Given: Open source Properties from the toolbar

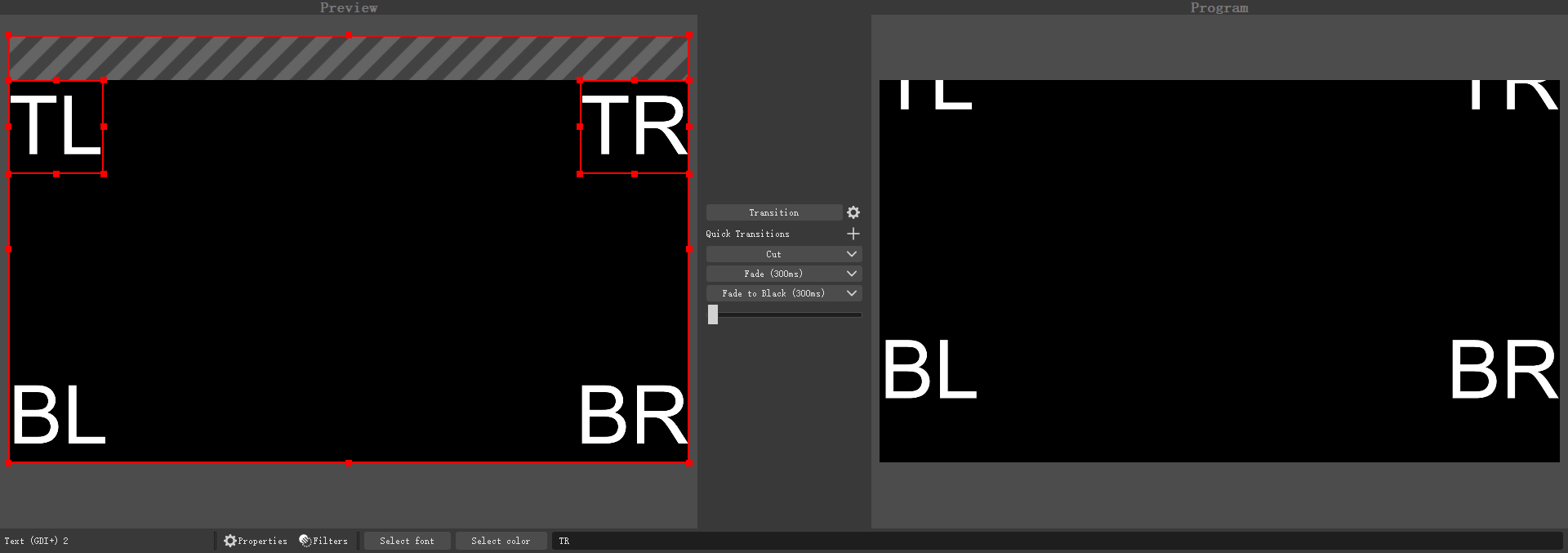Looking at the screenshot, I should (256, 541).
